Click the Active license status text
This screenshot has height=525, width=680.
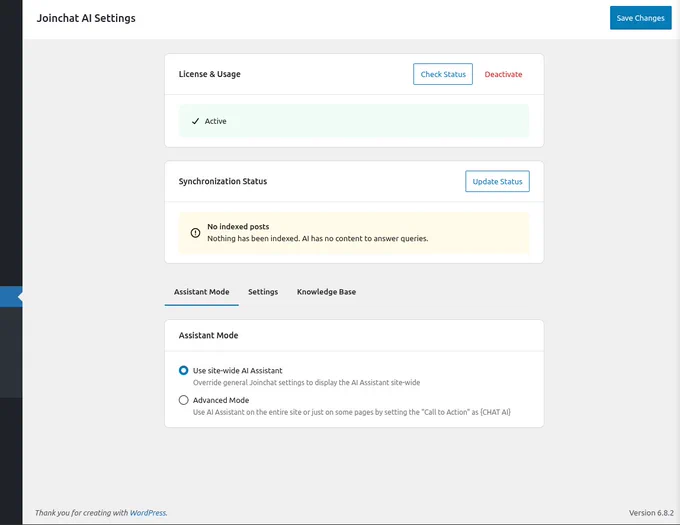(216, 121)
